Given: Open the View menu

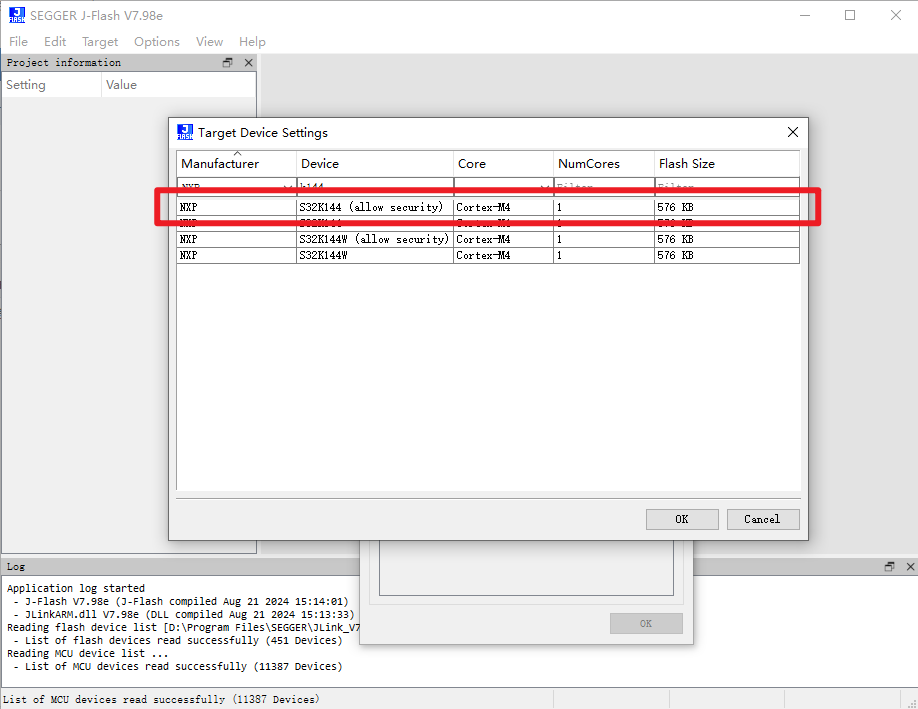Looking at the screenshot, I should (x=209, y=42).
